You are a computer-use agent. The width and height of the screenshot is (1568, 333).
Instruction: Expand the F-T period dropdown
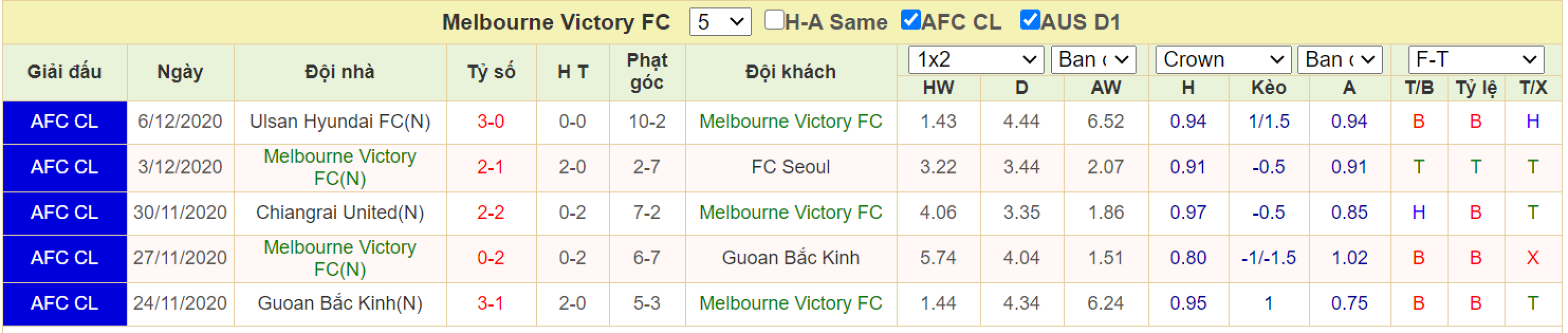pos(1475,59)
